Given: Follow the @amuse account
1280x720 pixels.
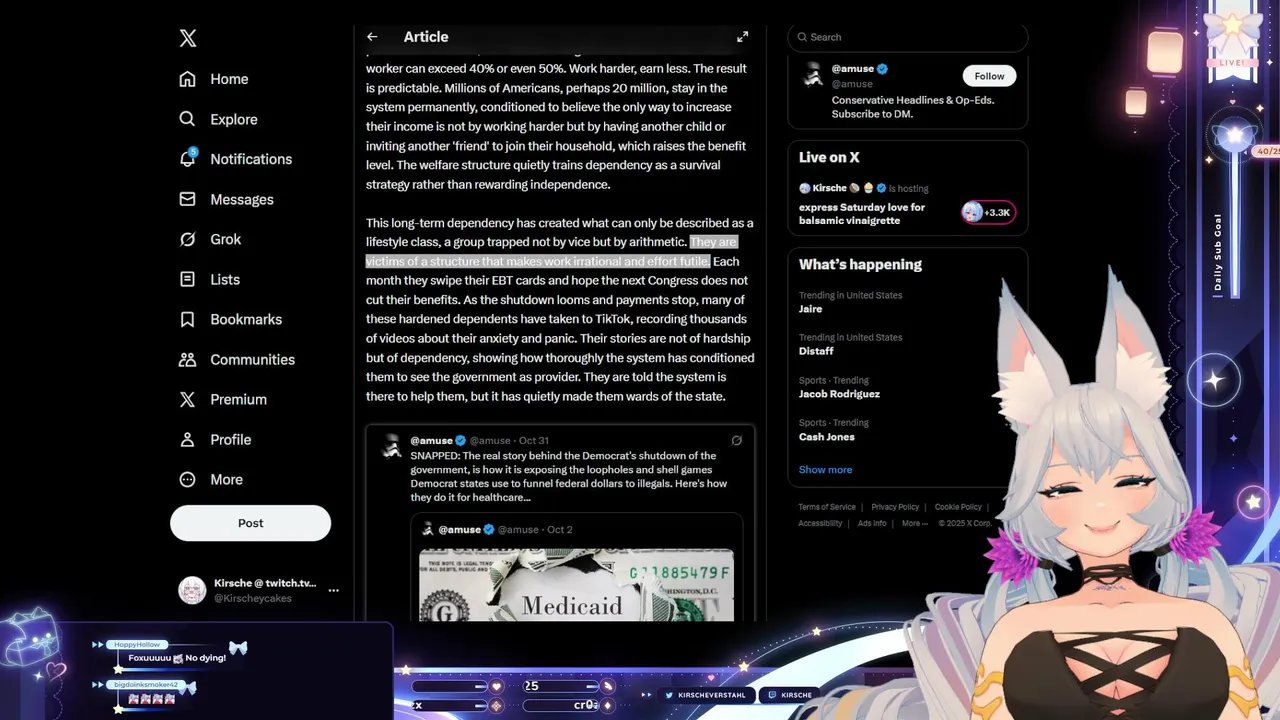Looking at the screenshot, I should click(x=989, y=76).
